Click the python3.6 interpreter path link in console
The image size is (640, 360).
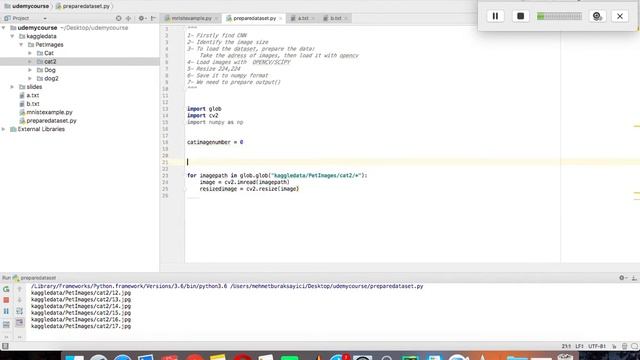point(129,286)
